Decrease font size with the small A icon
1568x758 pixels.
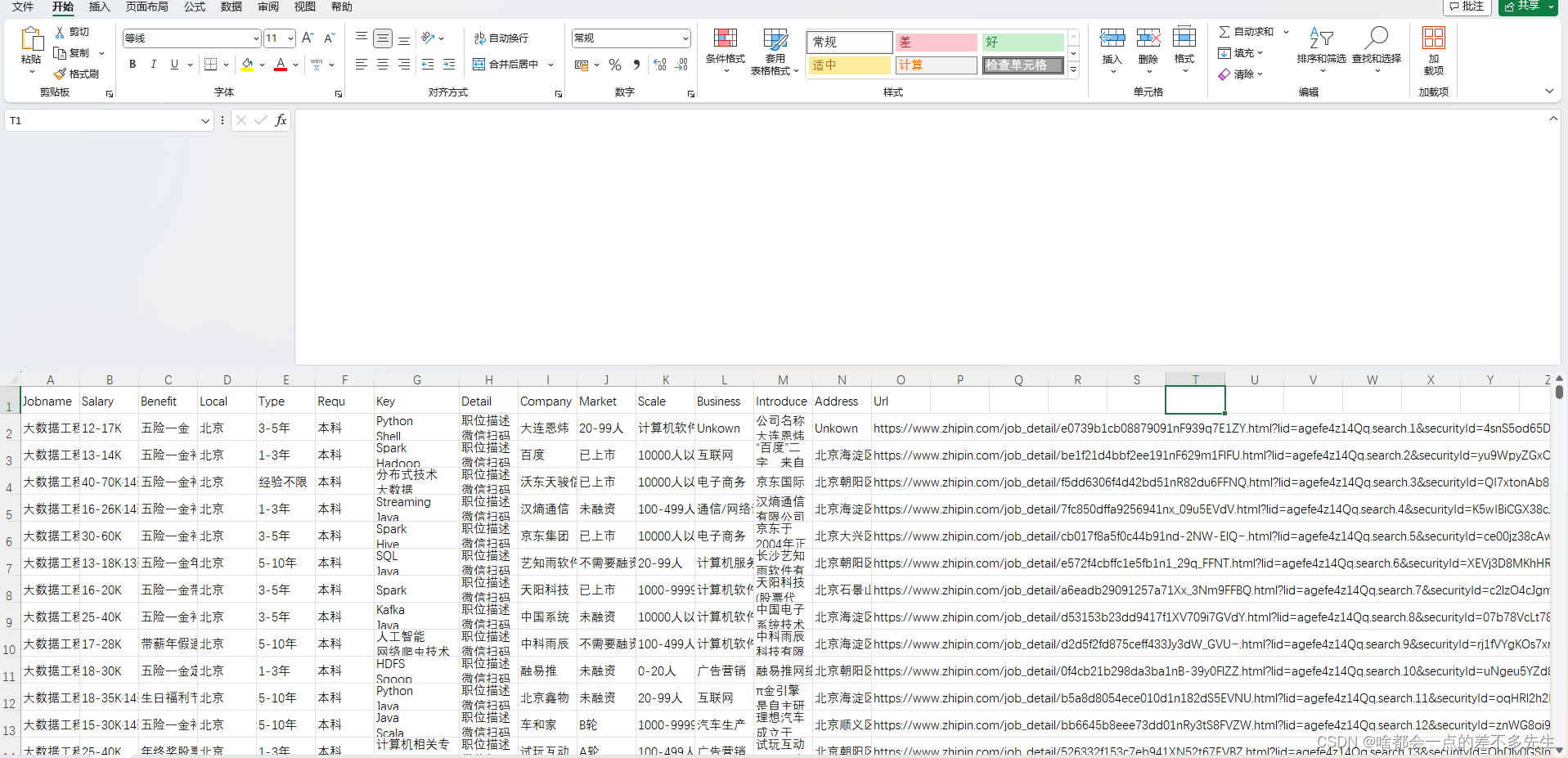point(329,38)
